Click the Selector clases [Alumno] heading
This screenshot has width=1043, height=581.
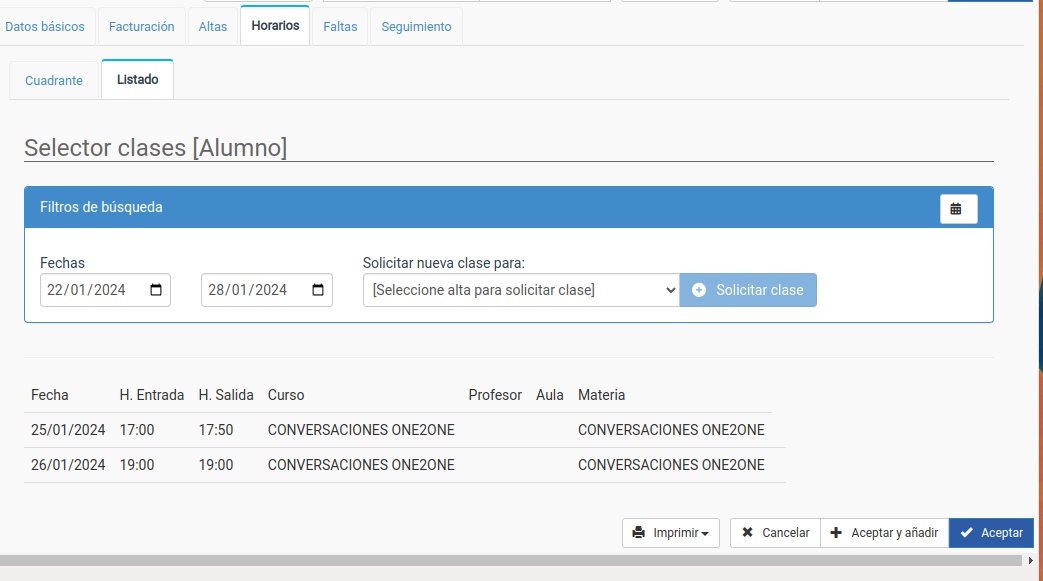(x=156, y=148)
